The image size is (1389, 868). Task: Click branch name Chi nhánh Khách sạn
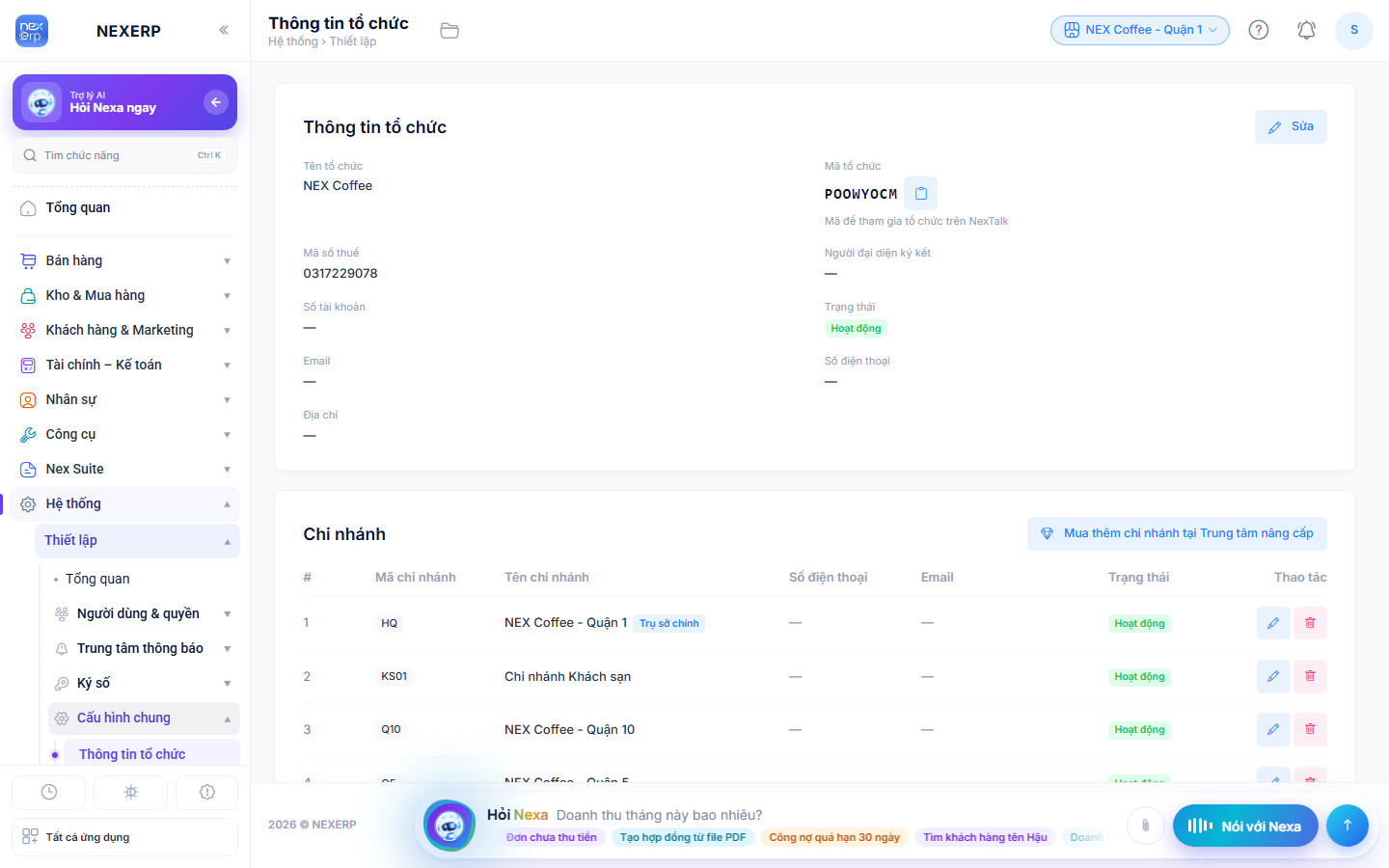[567, 676]
